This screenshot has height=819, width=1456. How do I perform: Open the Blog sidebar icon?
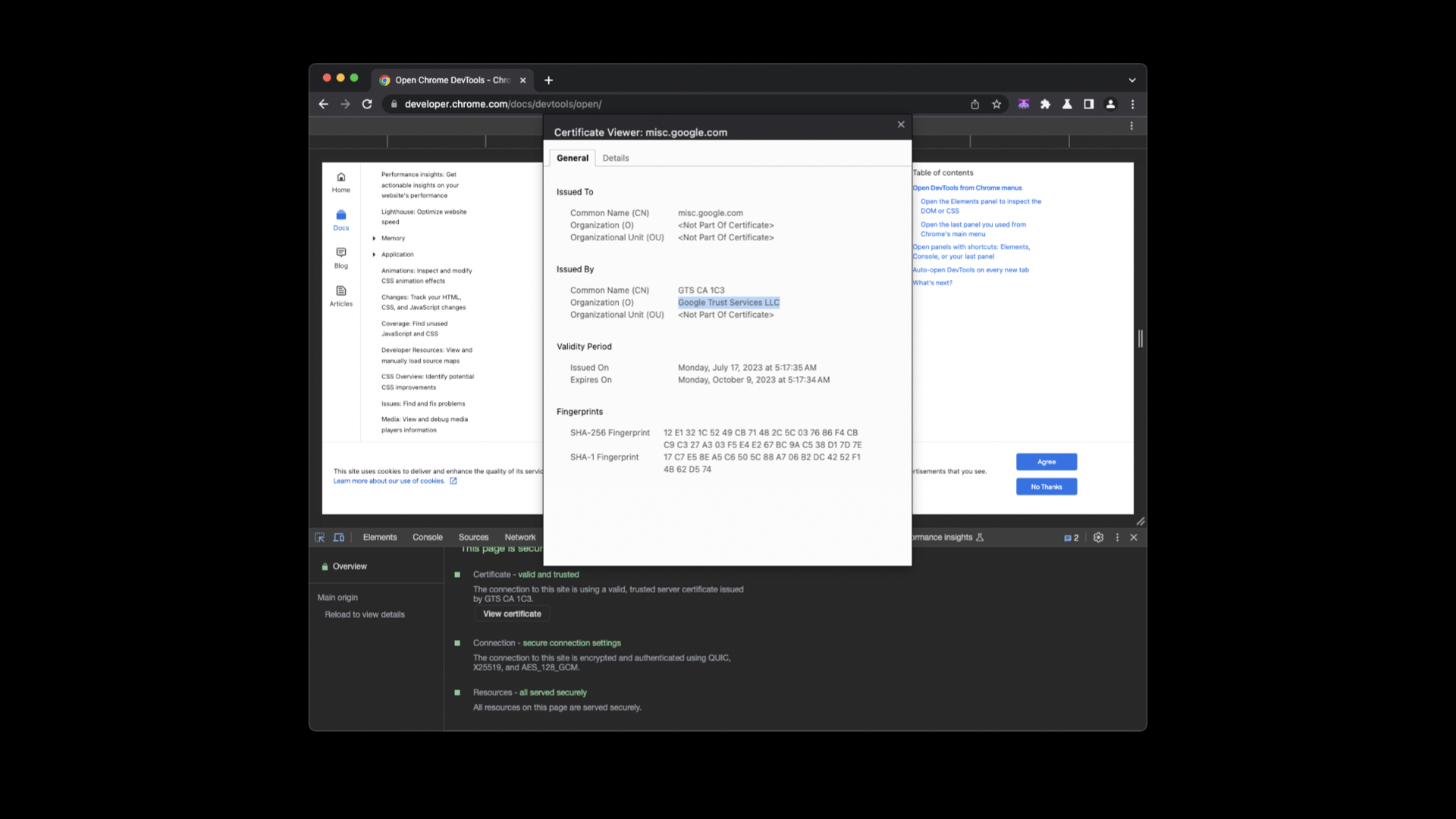pos(341,258)
